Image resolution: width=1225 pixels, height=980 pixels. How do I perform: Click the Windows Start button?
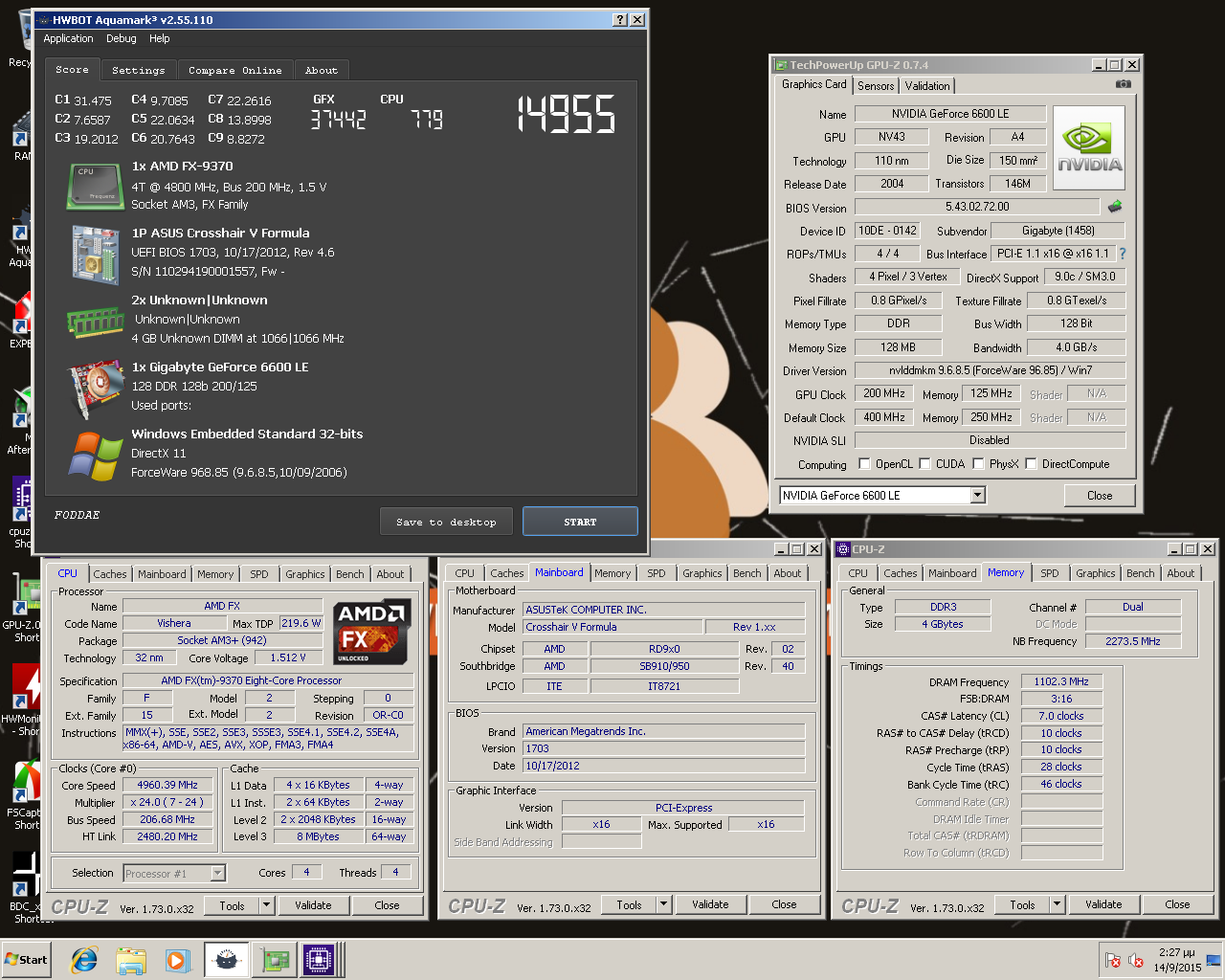(26, 960)
